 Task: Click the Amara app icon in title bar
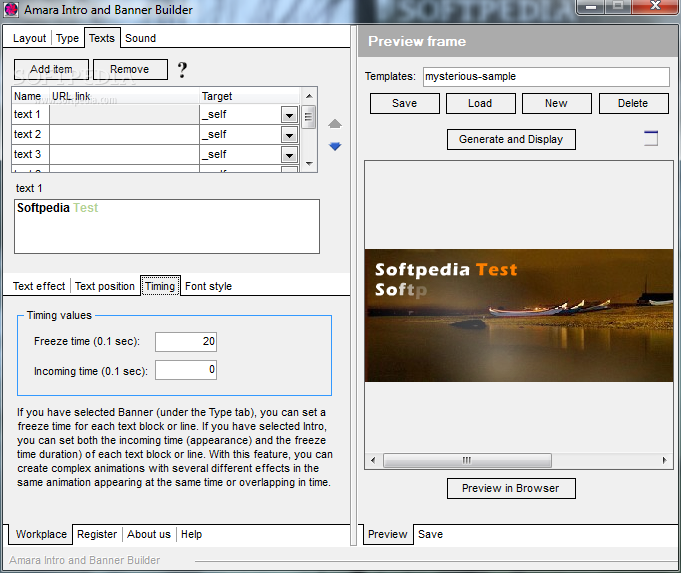(x=11, y=9)
